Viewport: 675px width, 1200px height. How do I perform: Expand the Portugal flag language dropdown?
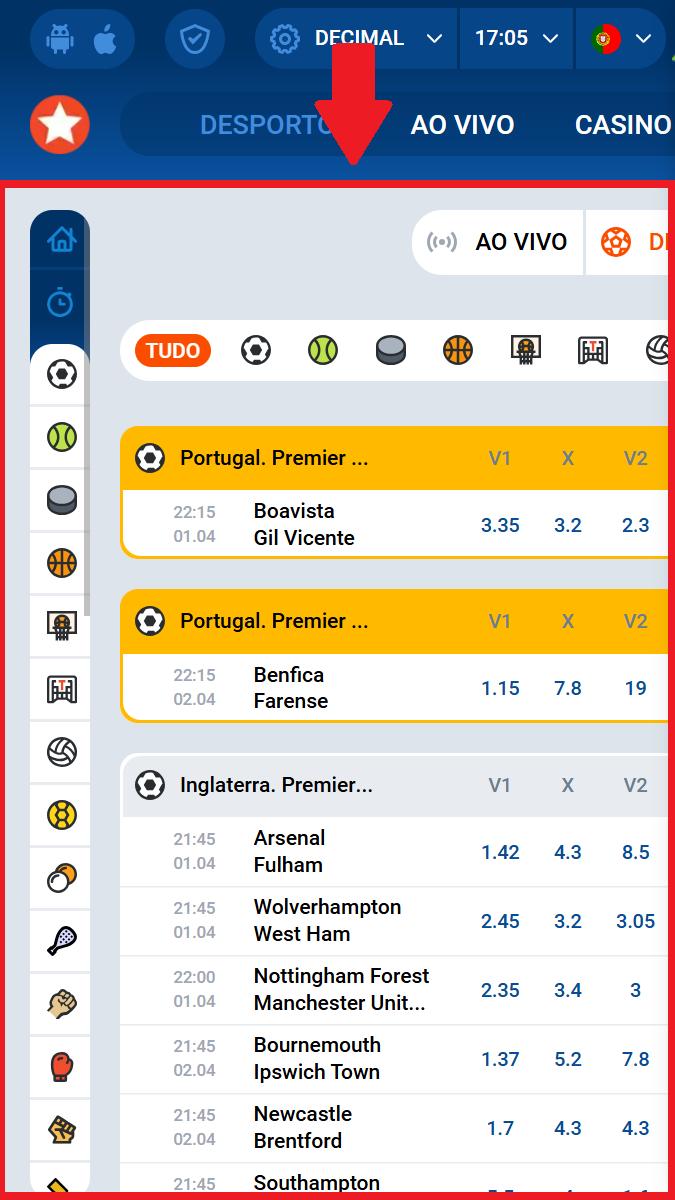coord(620,39)
